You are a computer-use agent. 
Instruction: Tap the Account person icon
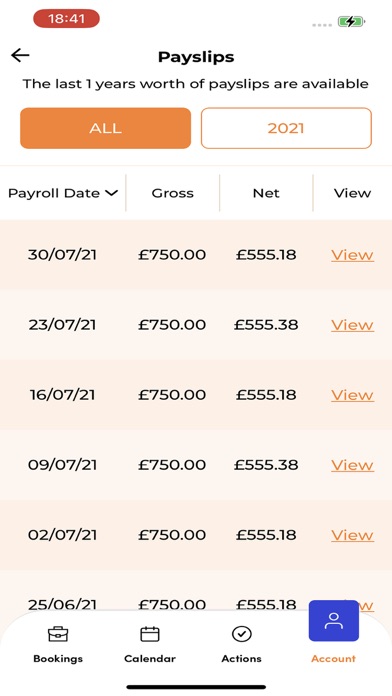coord(333,621)
